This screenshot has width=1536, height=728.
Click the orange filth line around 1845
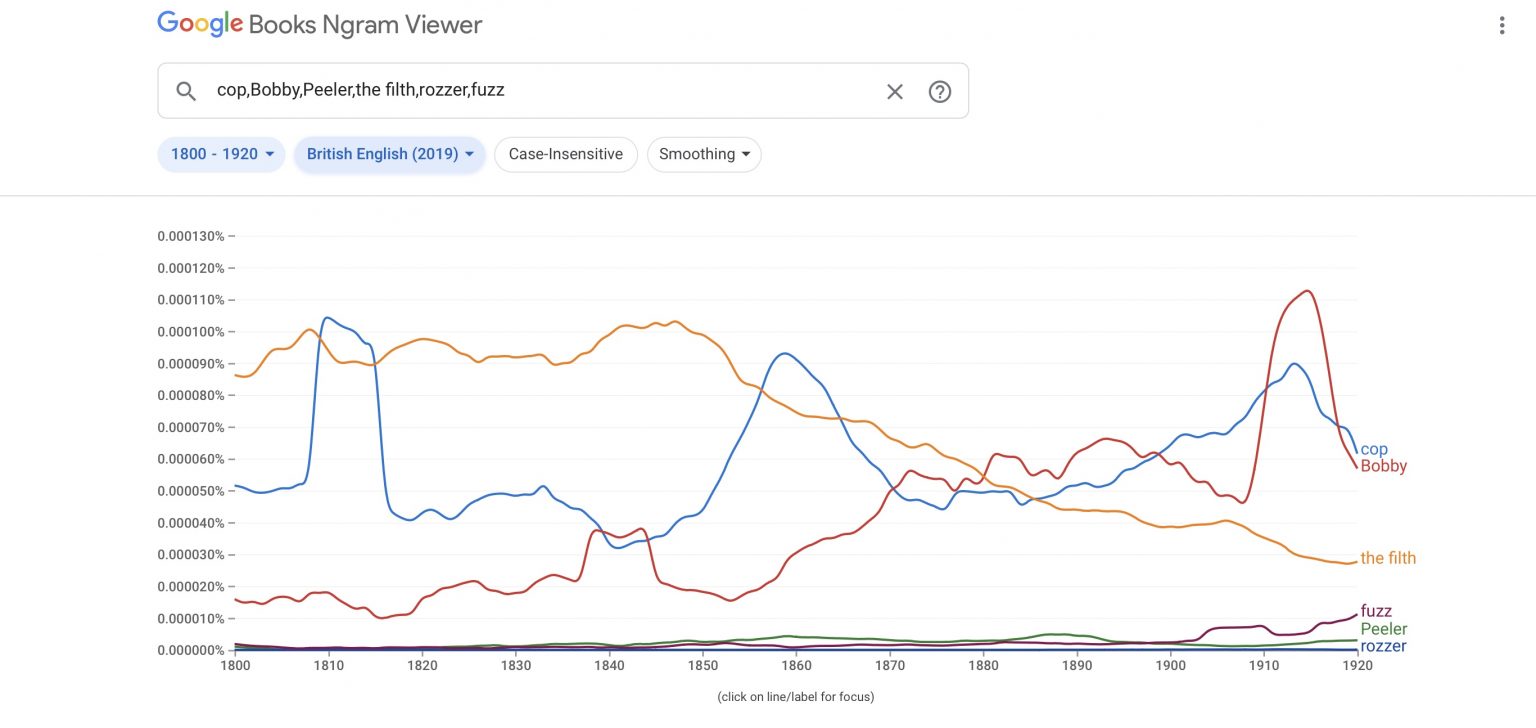pyautogui.click(x=657, y=324)
